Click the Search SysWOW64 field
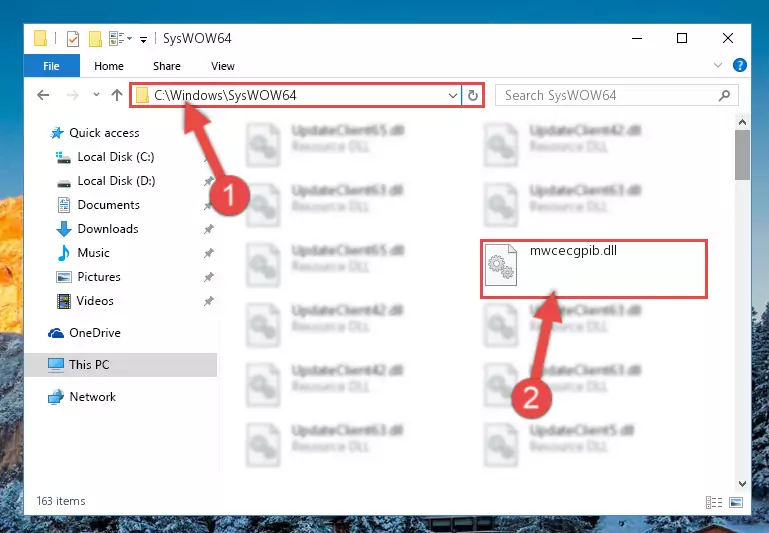This screenshot has width=769, height=533. [x=616, y=95]
